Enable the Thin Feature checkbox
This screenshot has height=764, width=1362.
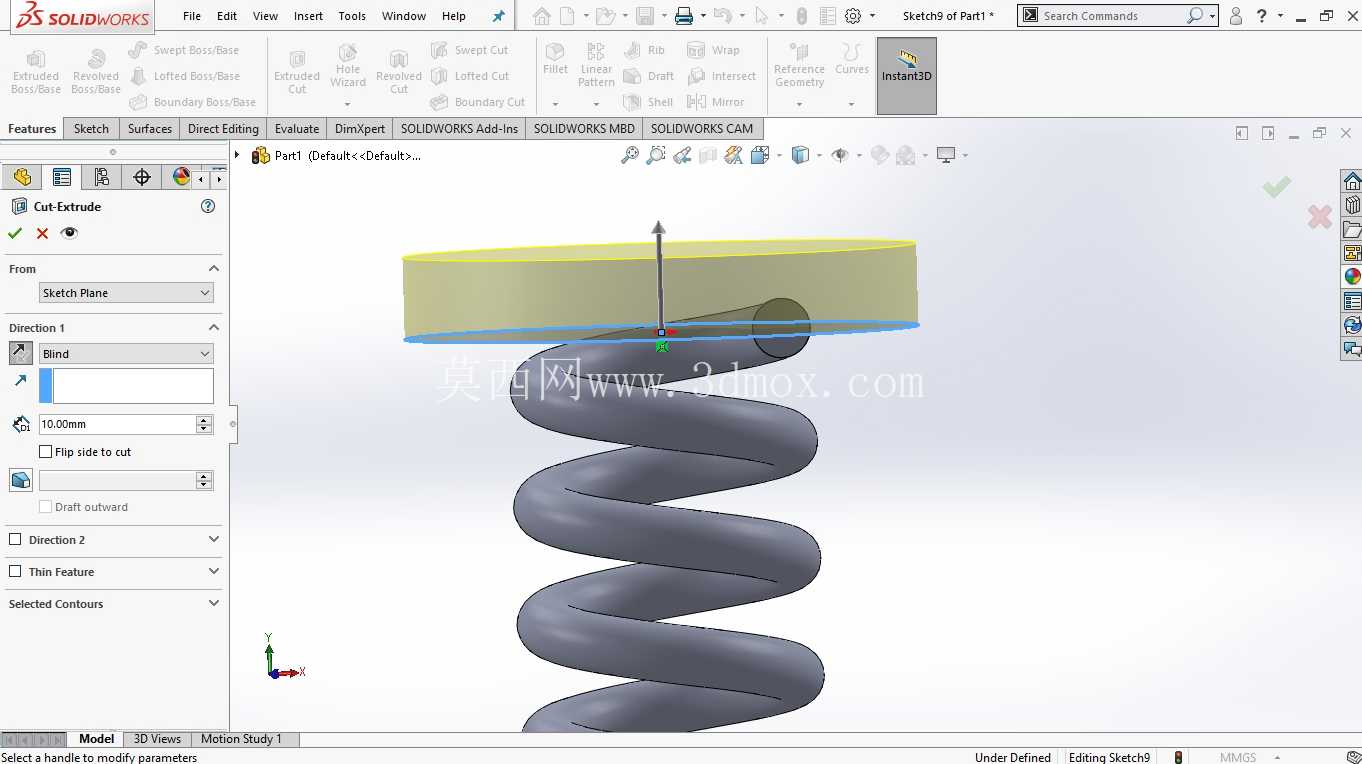(15, 572)
